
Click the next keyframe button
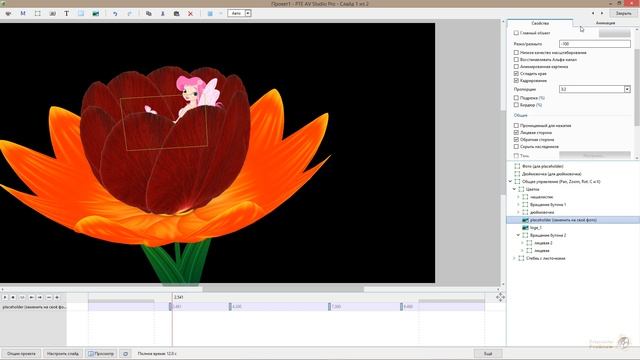point(40,298)
